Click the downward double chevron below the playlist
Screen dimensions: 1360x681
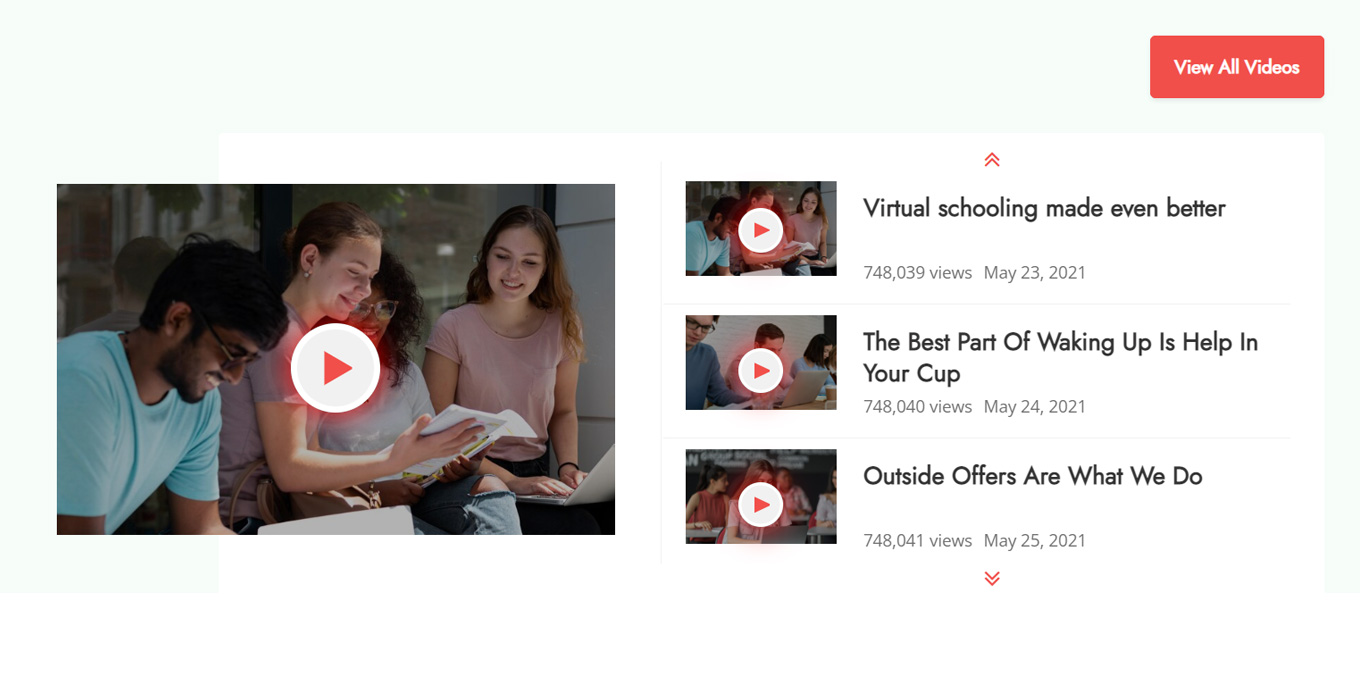coord(991,577)
